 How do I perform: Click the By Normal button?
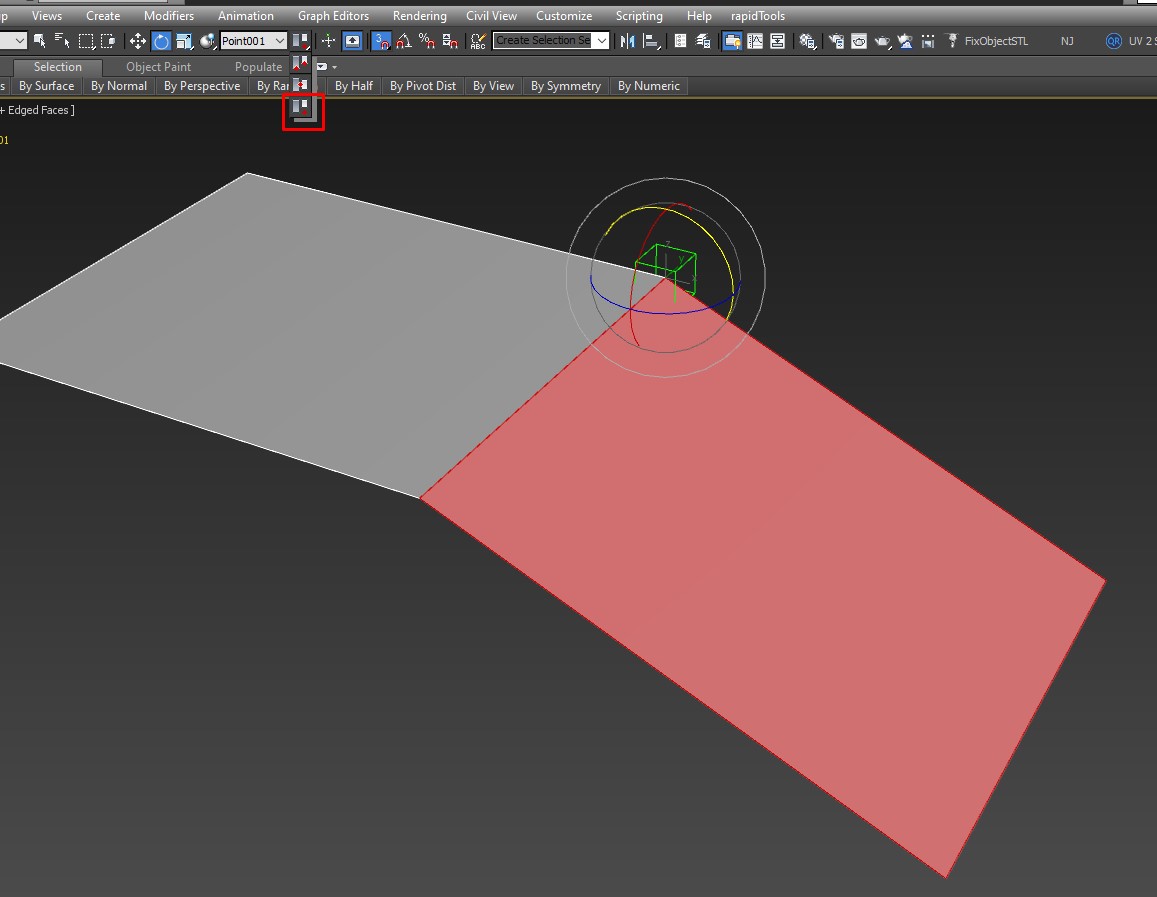tap(119, 86)
